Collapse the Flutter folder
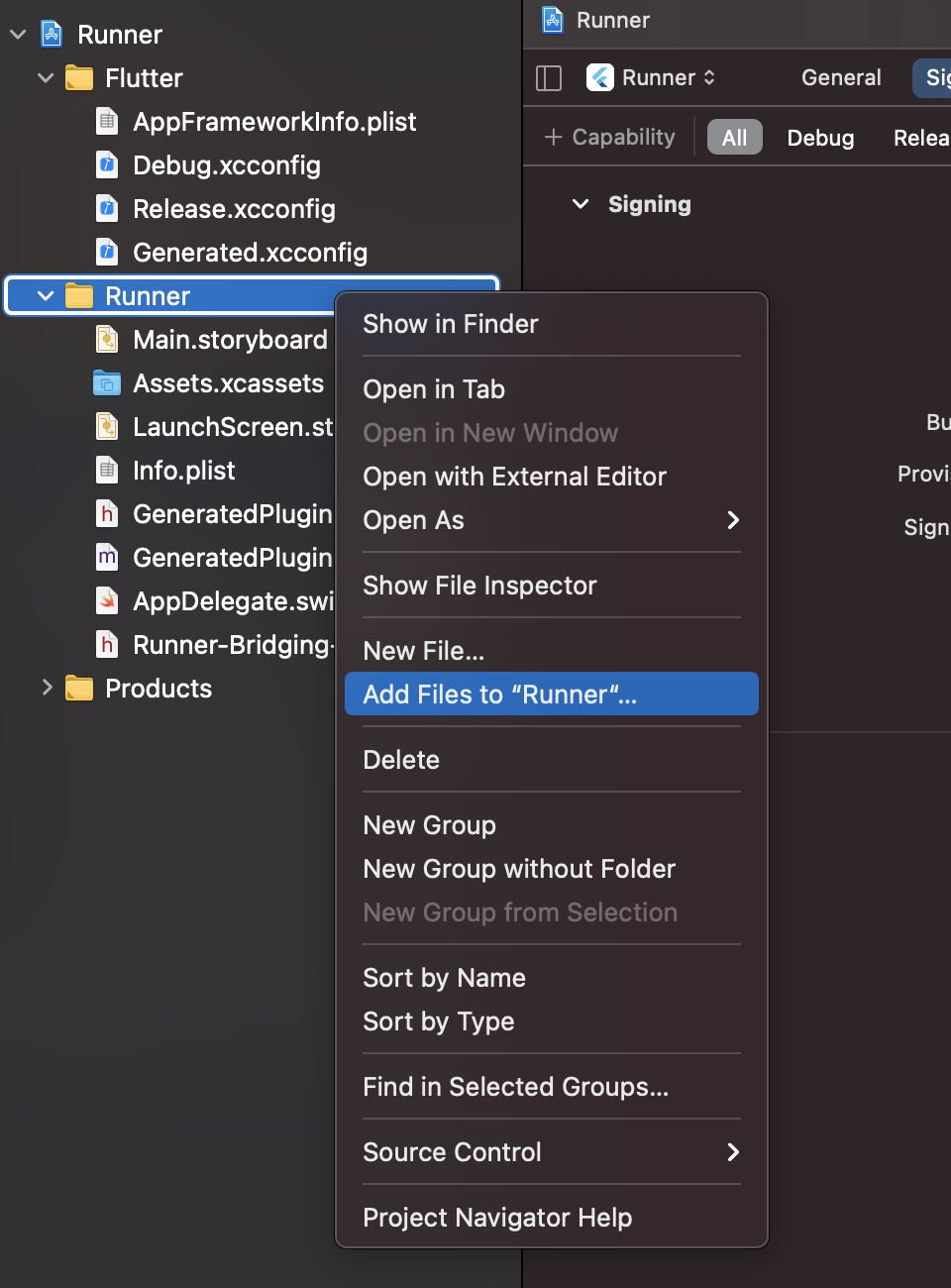 (46, 77)
